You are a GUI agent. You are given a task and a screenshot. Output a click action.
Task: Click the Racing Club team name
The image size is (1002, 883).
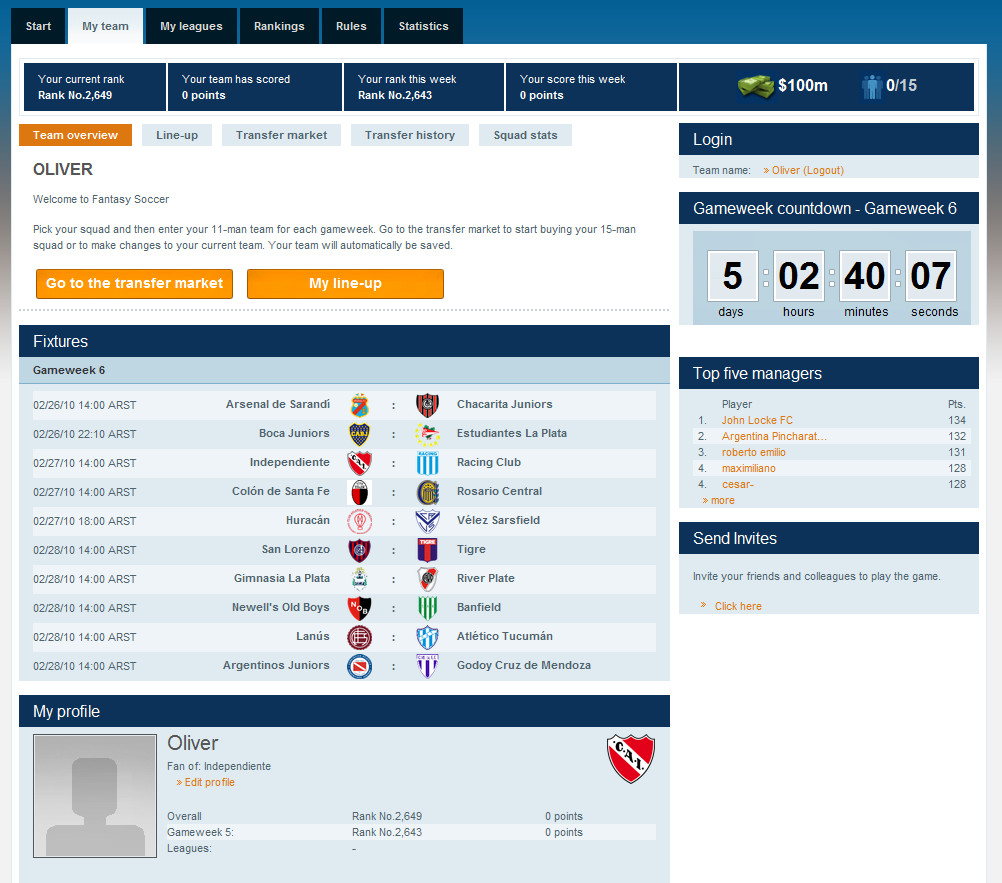click(489, 463)
